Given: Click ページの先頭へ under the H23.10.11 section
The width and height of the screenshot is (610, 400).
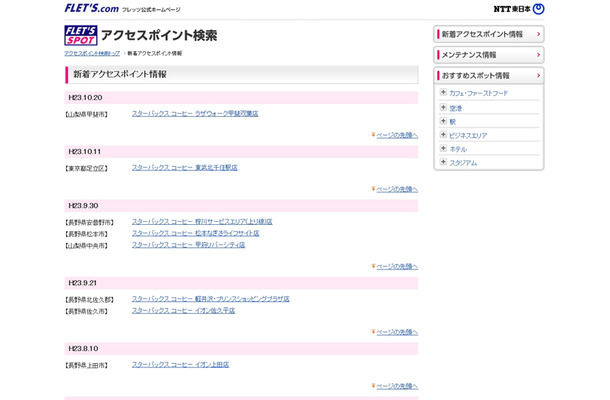Looking at the screenshot, I should [x=397, y=189].
